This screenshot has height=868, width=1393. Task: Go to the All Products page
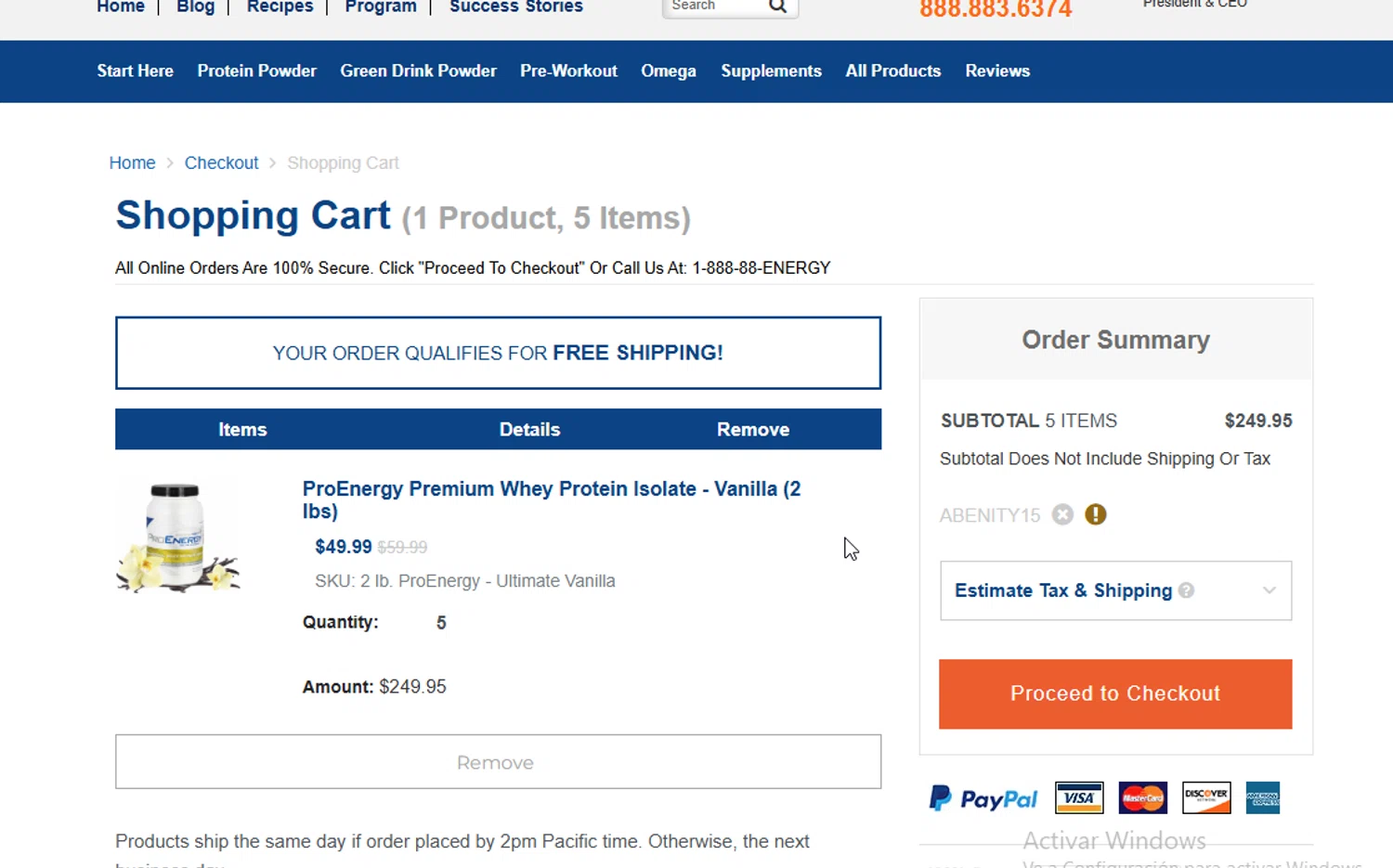892,71
